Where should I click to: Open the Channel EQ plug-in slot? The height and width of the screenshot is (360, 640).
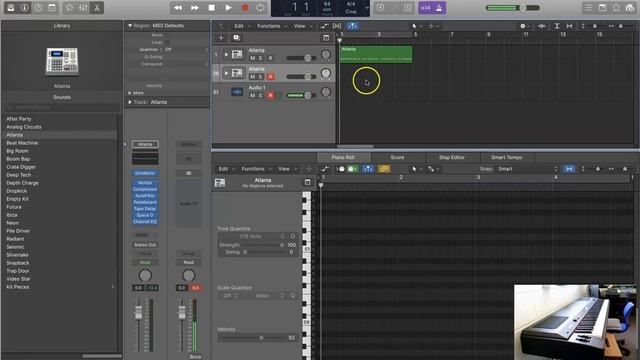145,222
